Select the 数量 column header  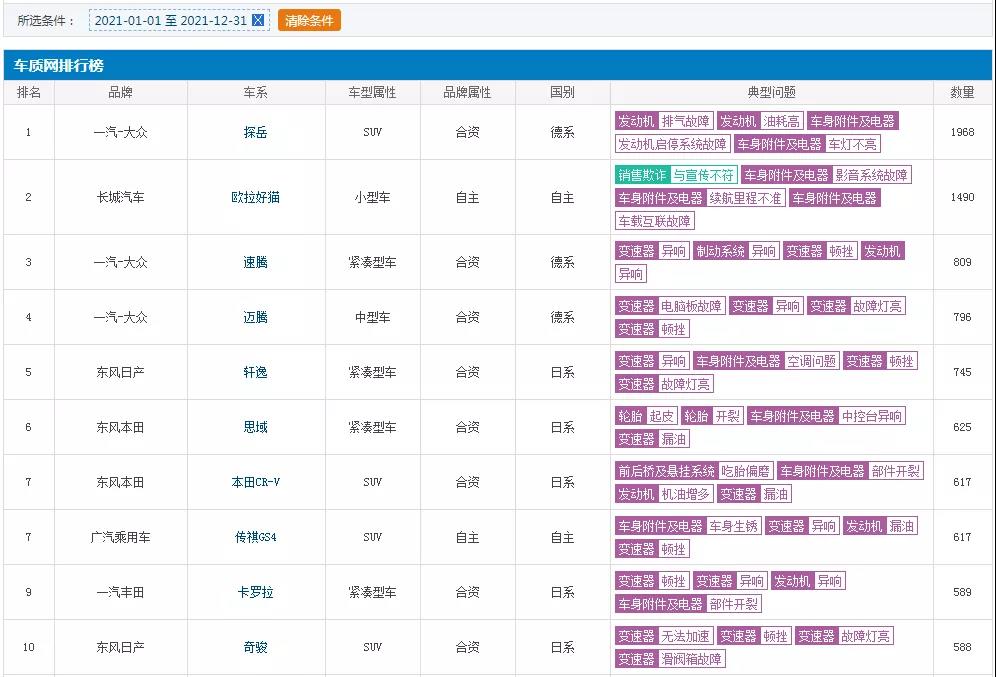pyautogui.click(x=962, y=92)
